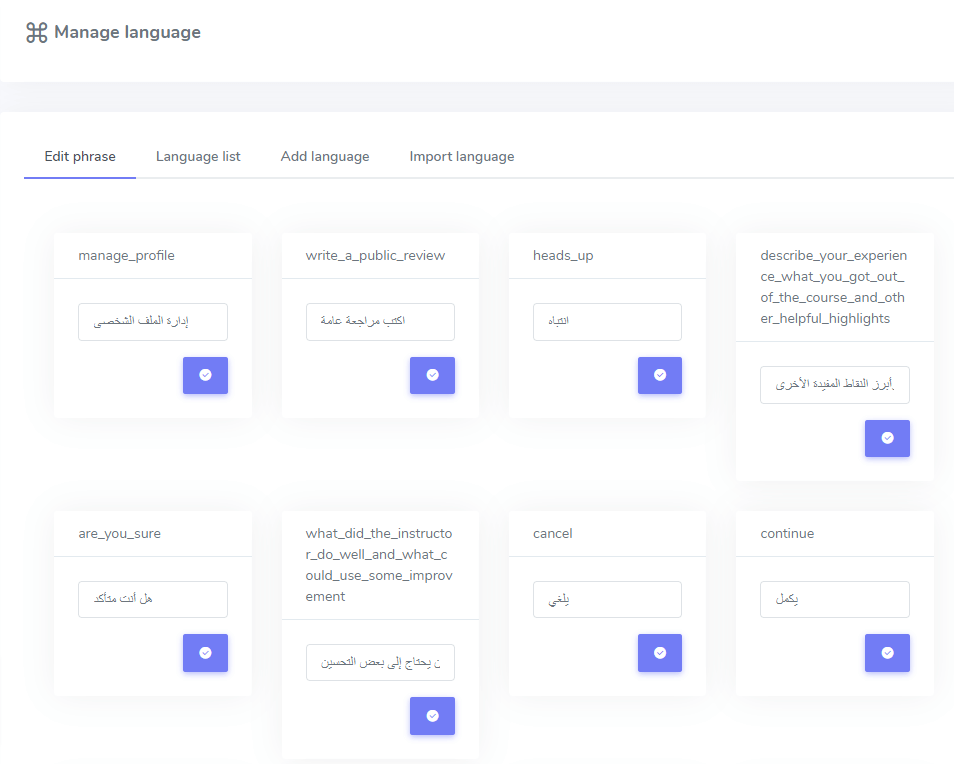954x764 pixels.
Task: Focus the write_a_public_review text input
Action: [x=380, y=322]
